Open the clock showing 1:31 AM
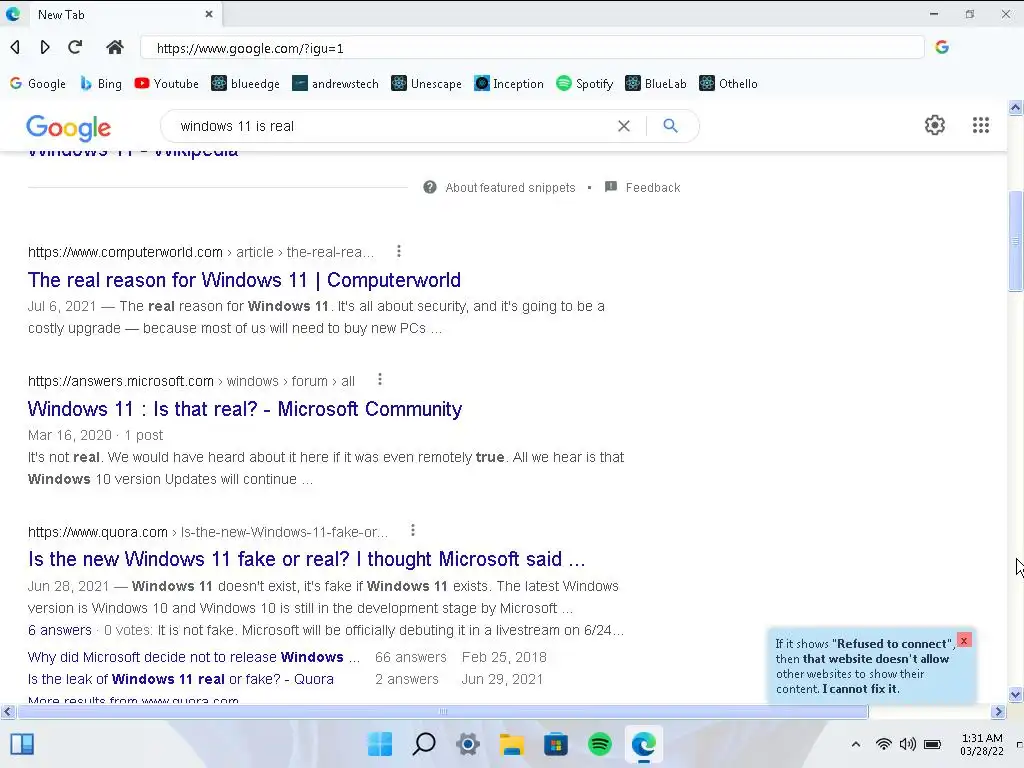 [982, 744]
